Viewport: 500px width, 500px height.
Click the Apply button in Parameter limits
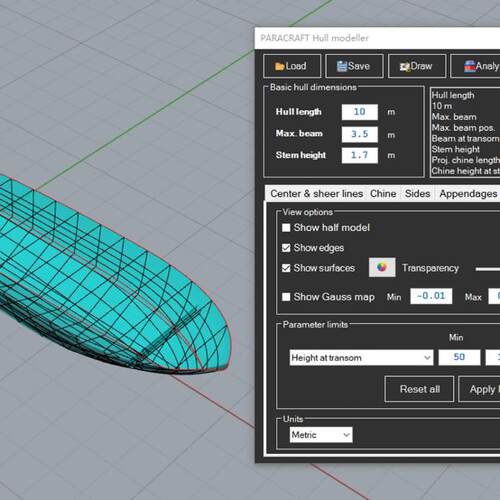click(479, 389)
